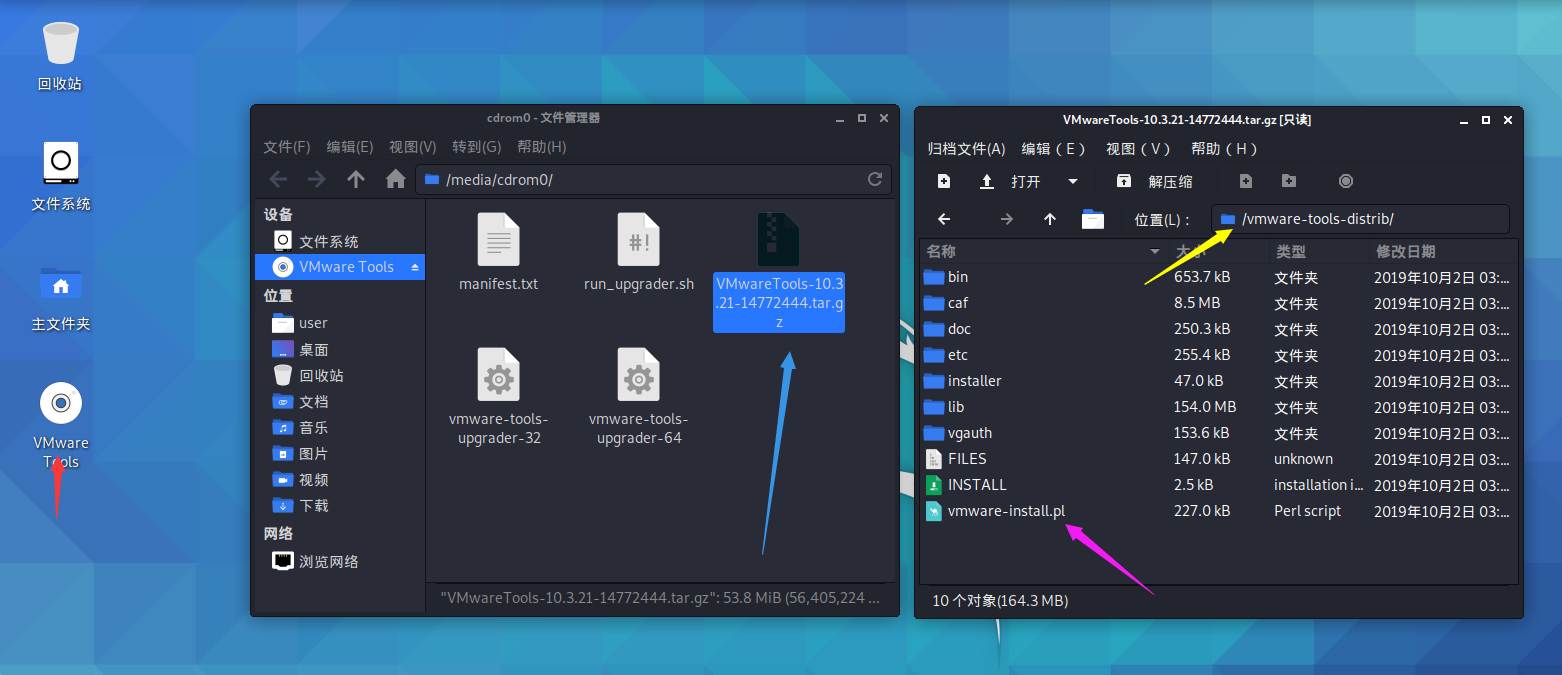Select the vgauth folder row
The height and width of the screenshot is (675, 1562).
[x=1218, y=433]
